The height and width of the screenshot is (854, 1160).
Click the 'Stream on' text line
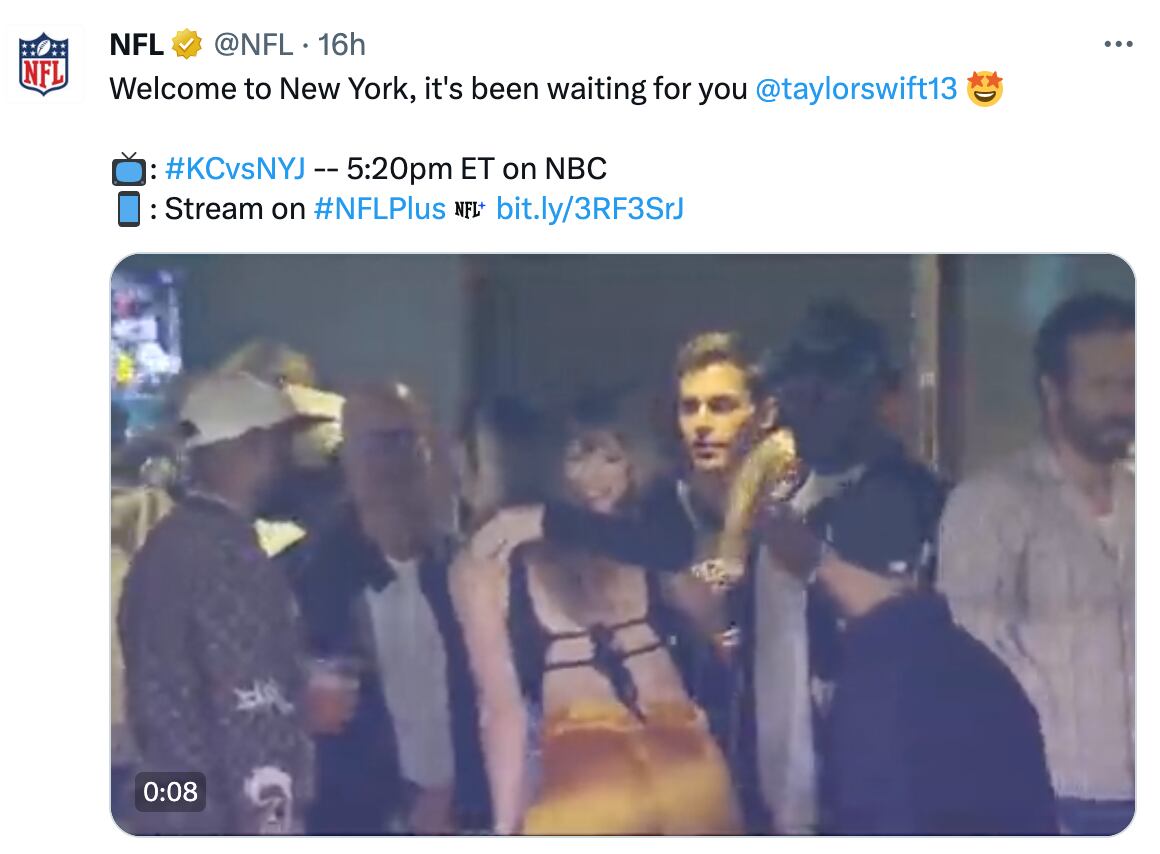pos(235,208)
